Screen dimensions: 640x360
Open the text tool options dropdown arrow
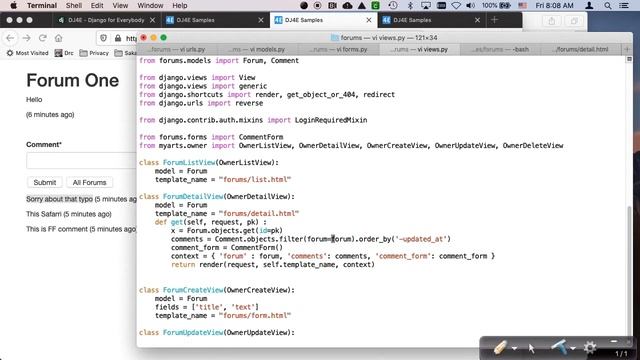click(x=573, y=348)
